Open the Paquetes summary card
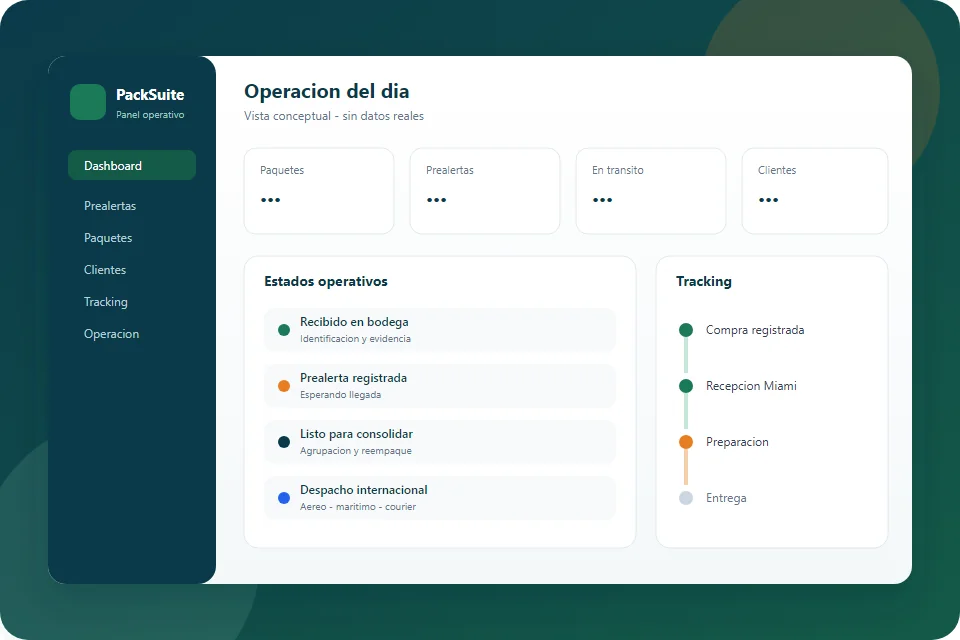Viewport: 960px width, 640px height. point(319,190)
